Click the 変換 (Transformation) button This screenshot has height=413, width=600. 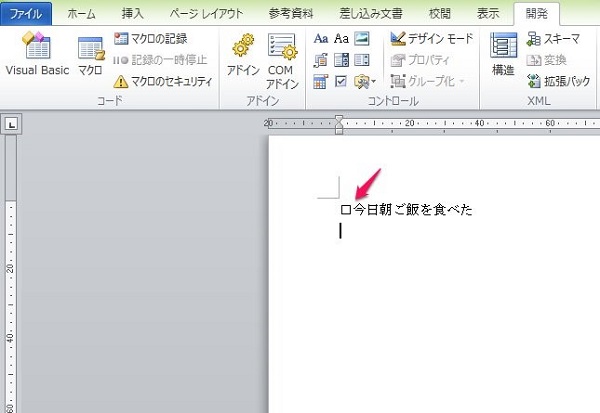pyautogui.click(x=546, y=60)
